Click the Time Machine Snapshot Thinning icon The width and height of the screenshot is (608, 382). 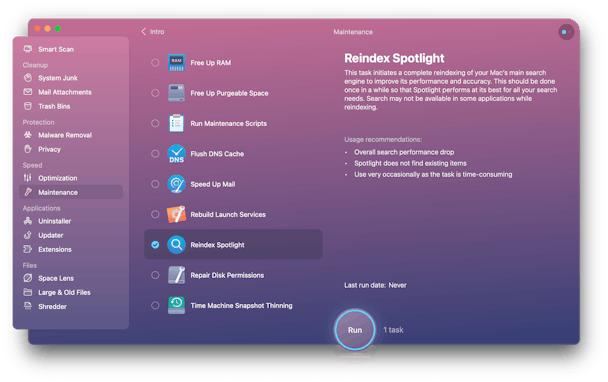coord(176,305)
